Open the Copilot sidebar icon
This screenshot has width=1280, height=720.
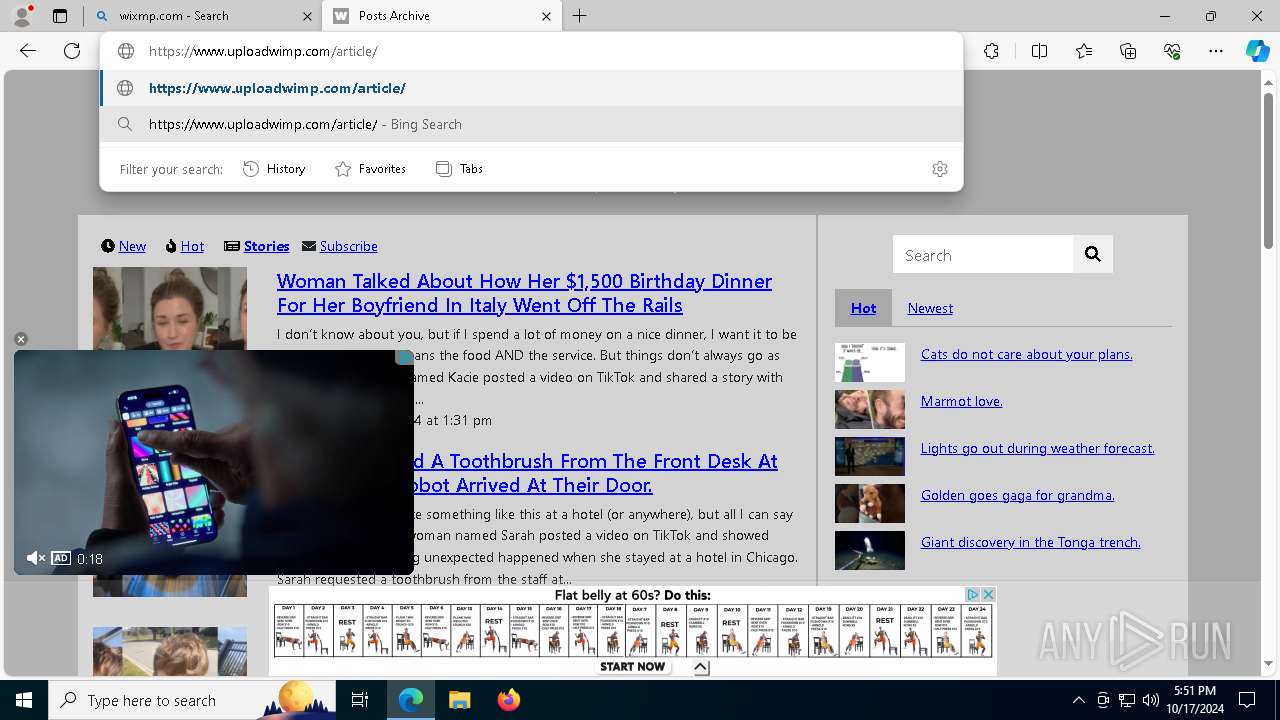(1257, 51)
